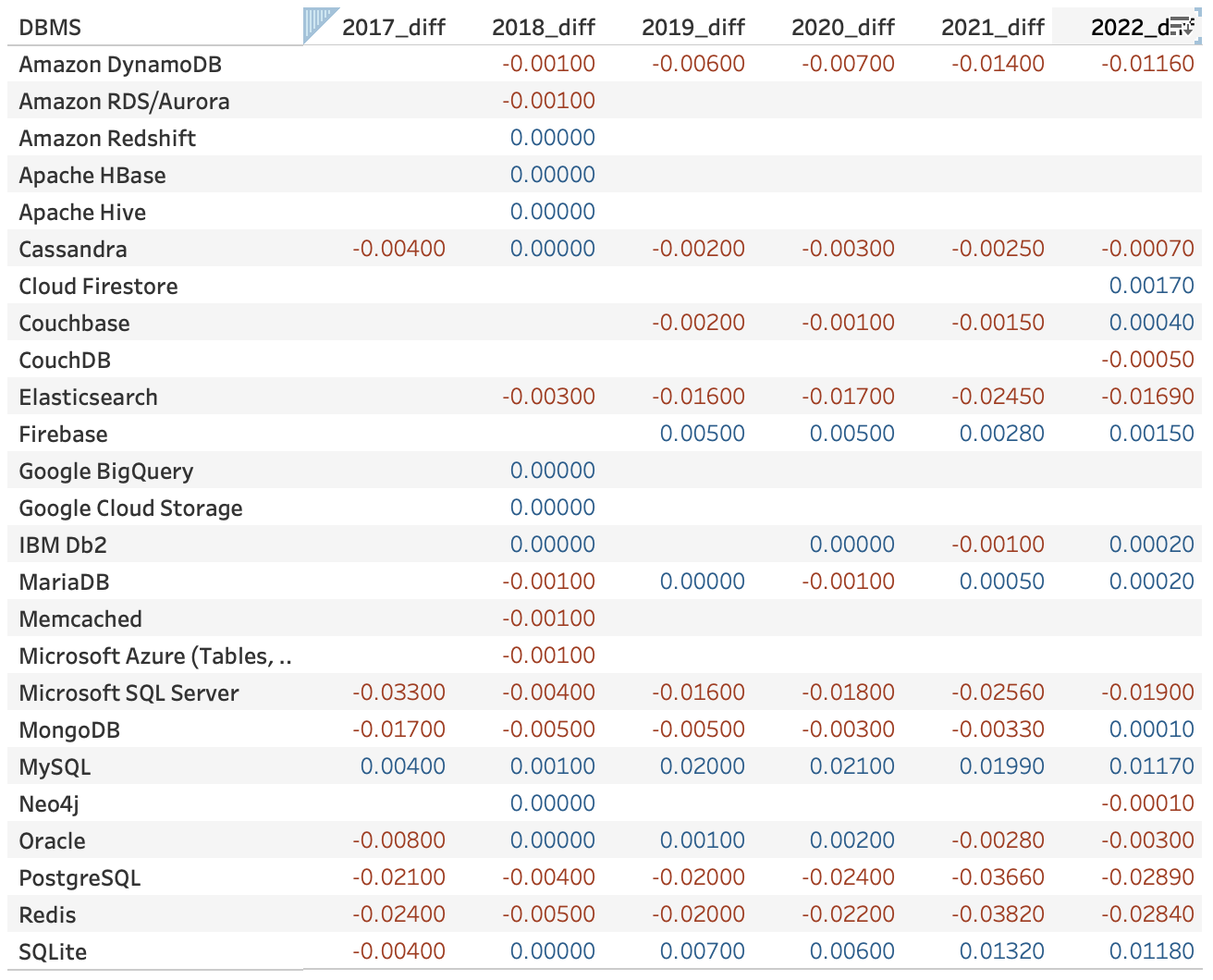Select Oracle 2017 value -0.00800
This screenshot has width=1213, height=980.
[398, 840]
